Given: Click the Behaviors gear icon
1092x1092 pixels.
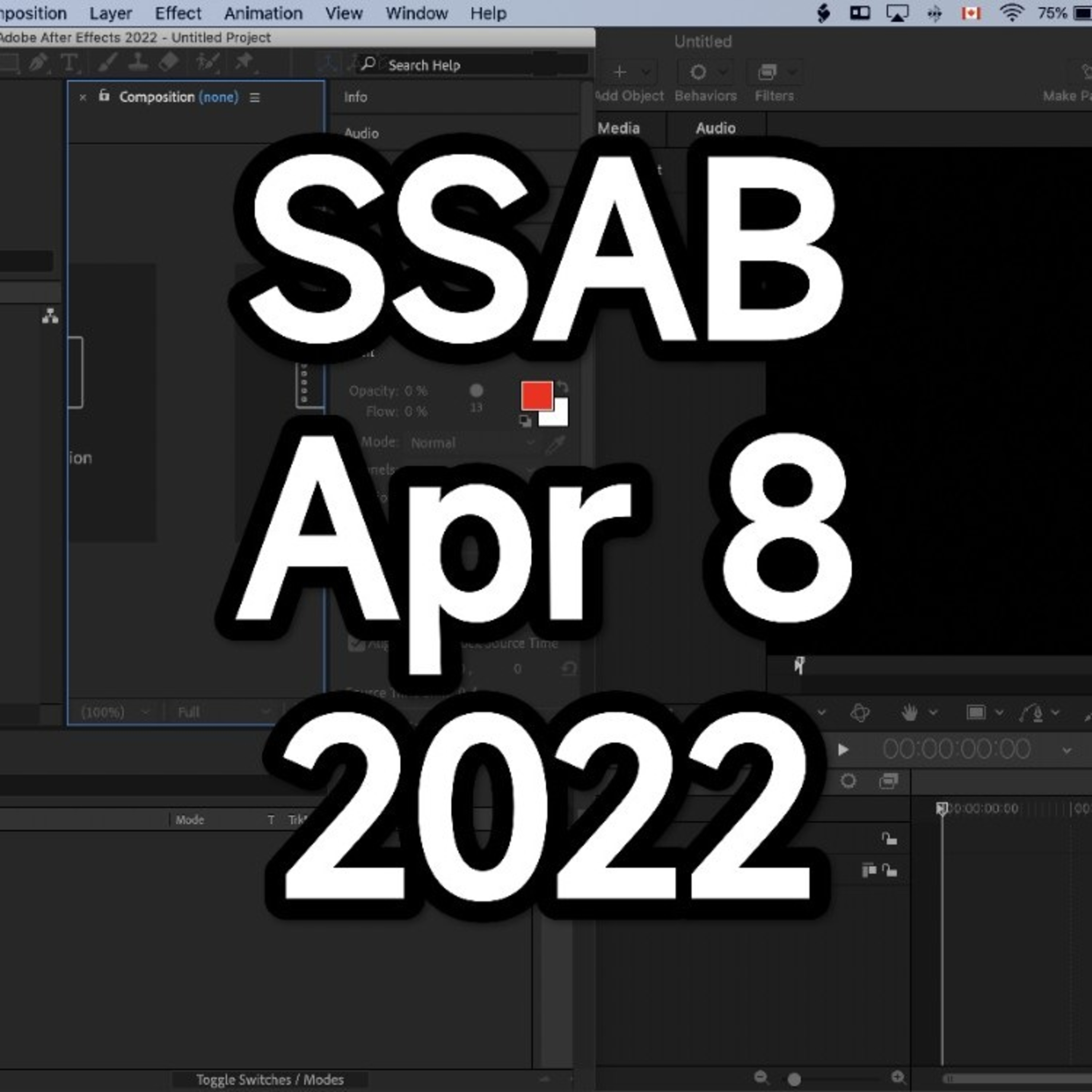Looking at the screenshot, I should point(698,72).
